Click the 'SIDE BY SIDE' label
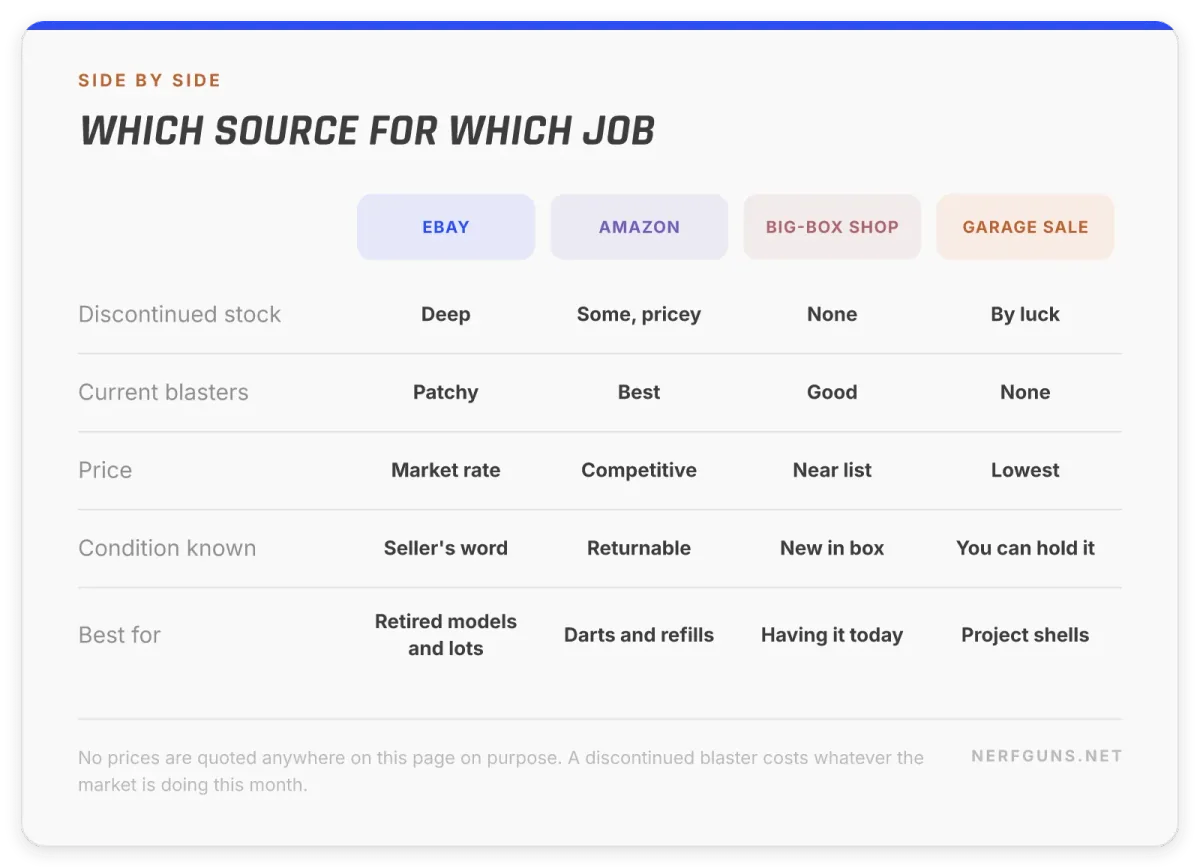Image resolution: width=1200 pixels, height=868 pixels. point(149,80)
